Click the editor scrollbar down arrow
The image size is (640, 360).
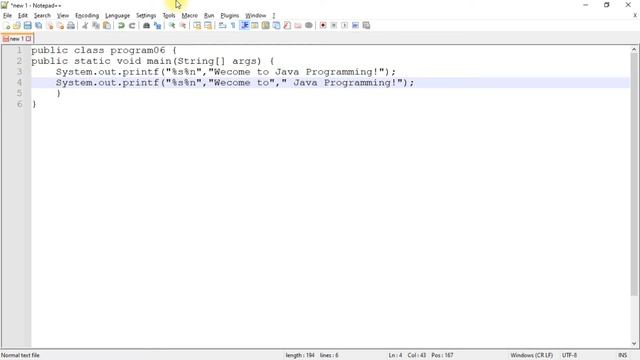(634, 344)
